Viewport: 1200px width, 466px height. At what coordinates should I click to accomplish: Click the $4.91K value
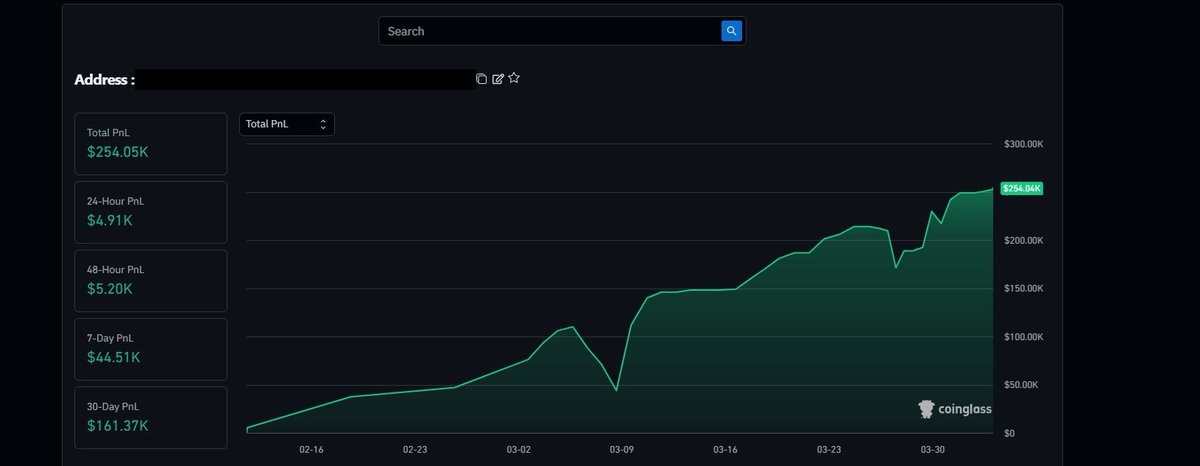tap(110, 220)
